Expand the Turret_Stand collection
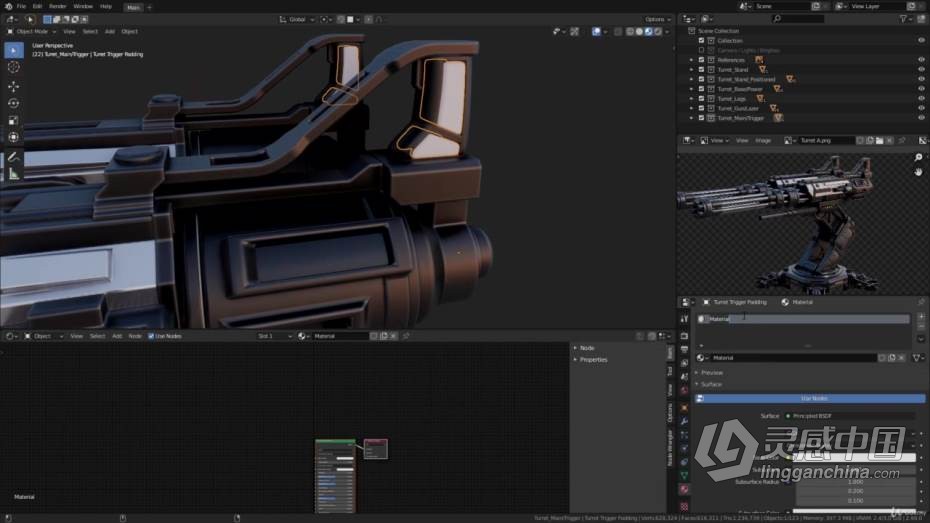Screen dimensions: 930x523 pos(691,69)
